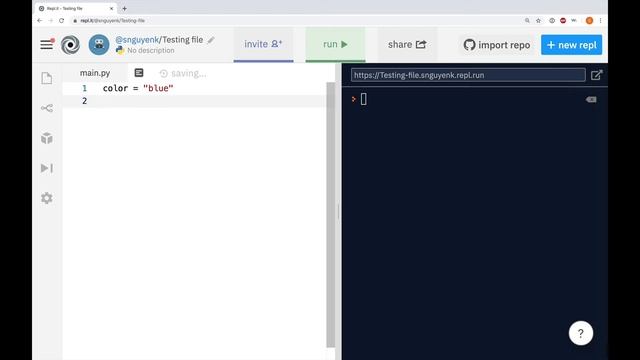Open Settings gear in sidebar

click(x=47, y=198)
